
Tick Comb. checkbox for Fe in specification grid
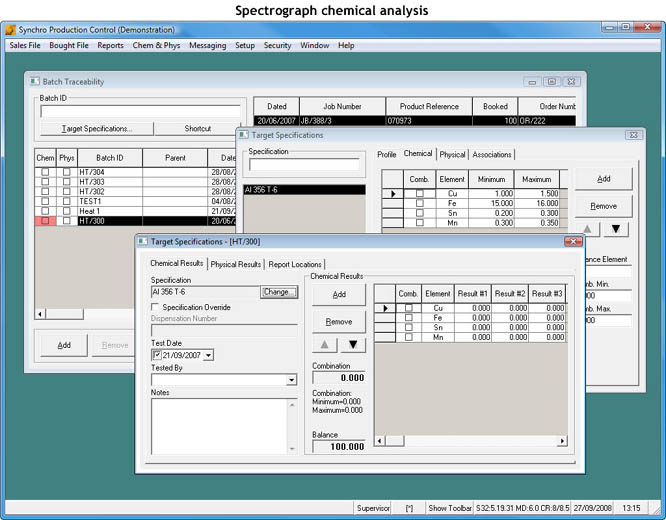(x=420, y=203)
